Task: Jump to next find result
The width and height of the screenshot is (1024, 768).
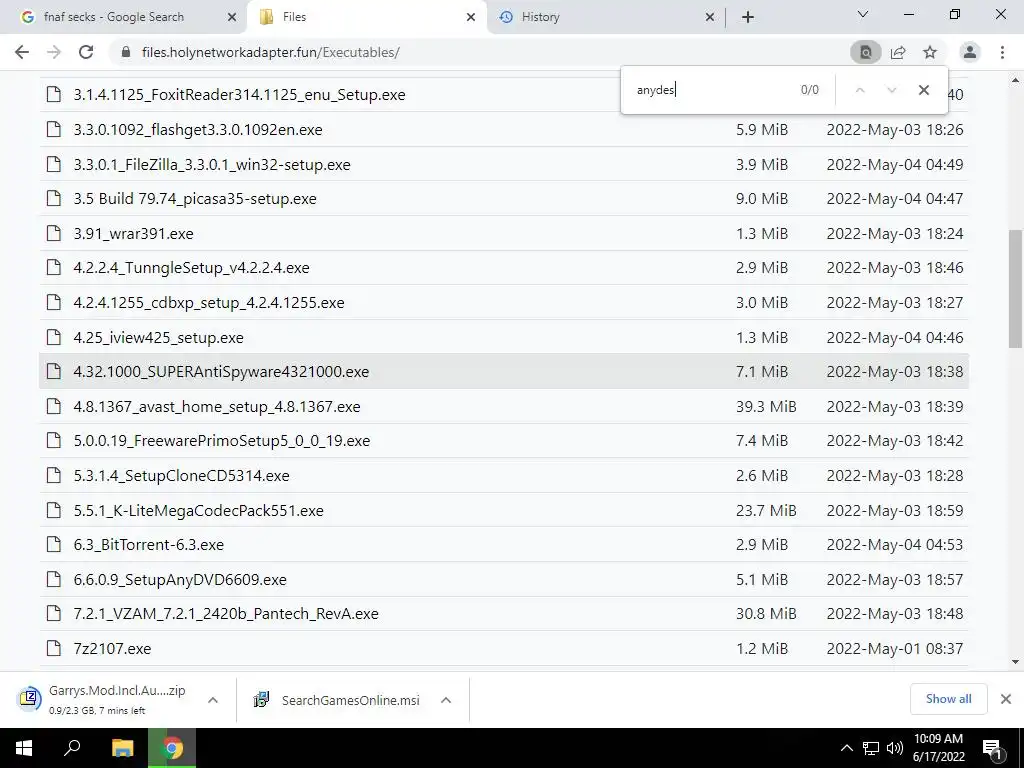Action: 891,90
